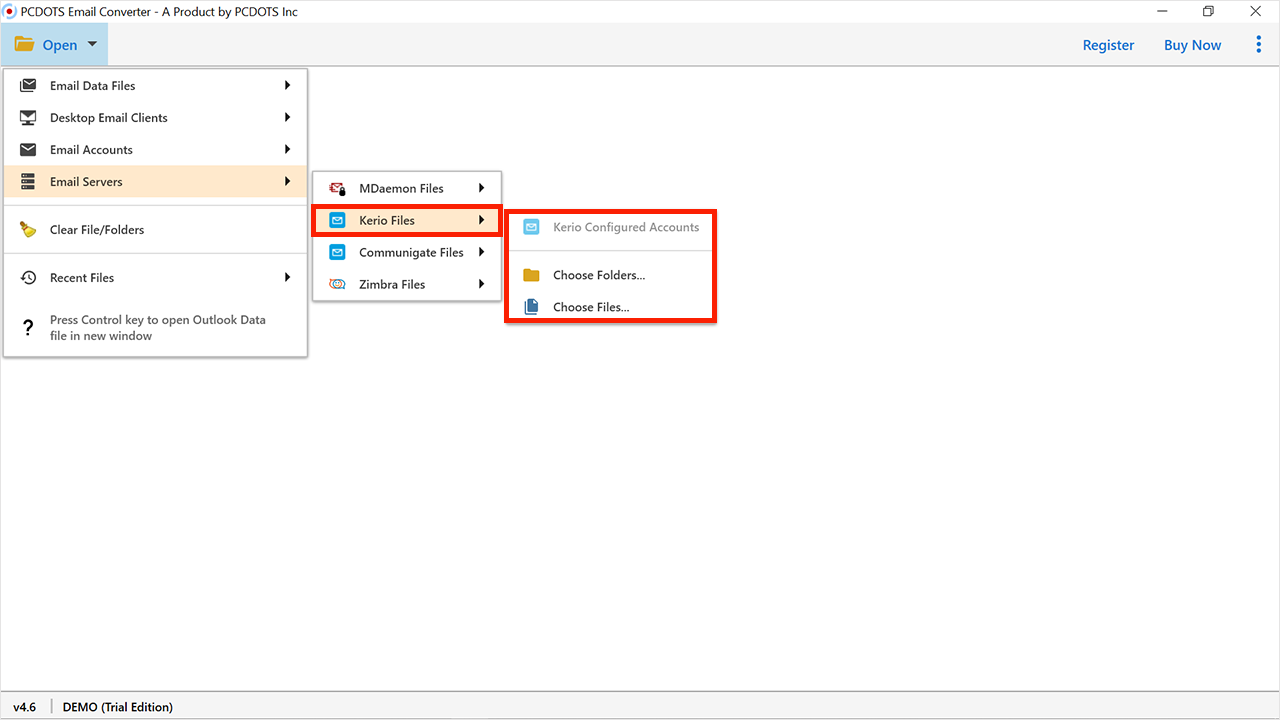The image size is (1280, 720).
Task: Click the Clear File/Folders broom icon
Action: click(x=28, y=229)
